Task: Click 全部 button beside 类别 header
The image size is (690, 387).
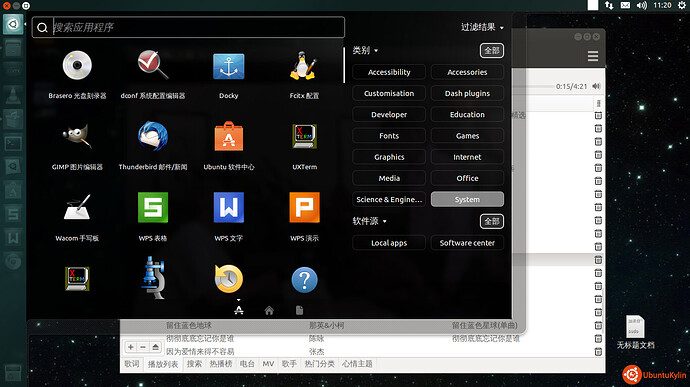Action: (492, 51)
